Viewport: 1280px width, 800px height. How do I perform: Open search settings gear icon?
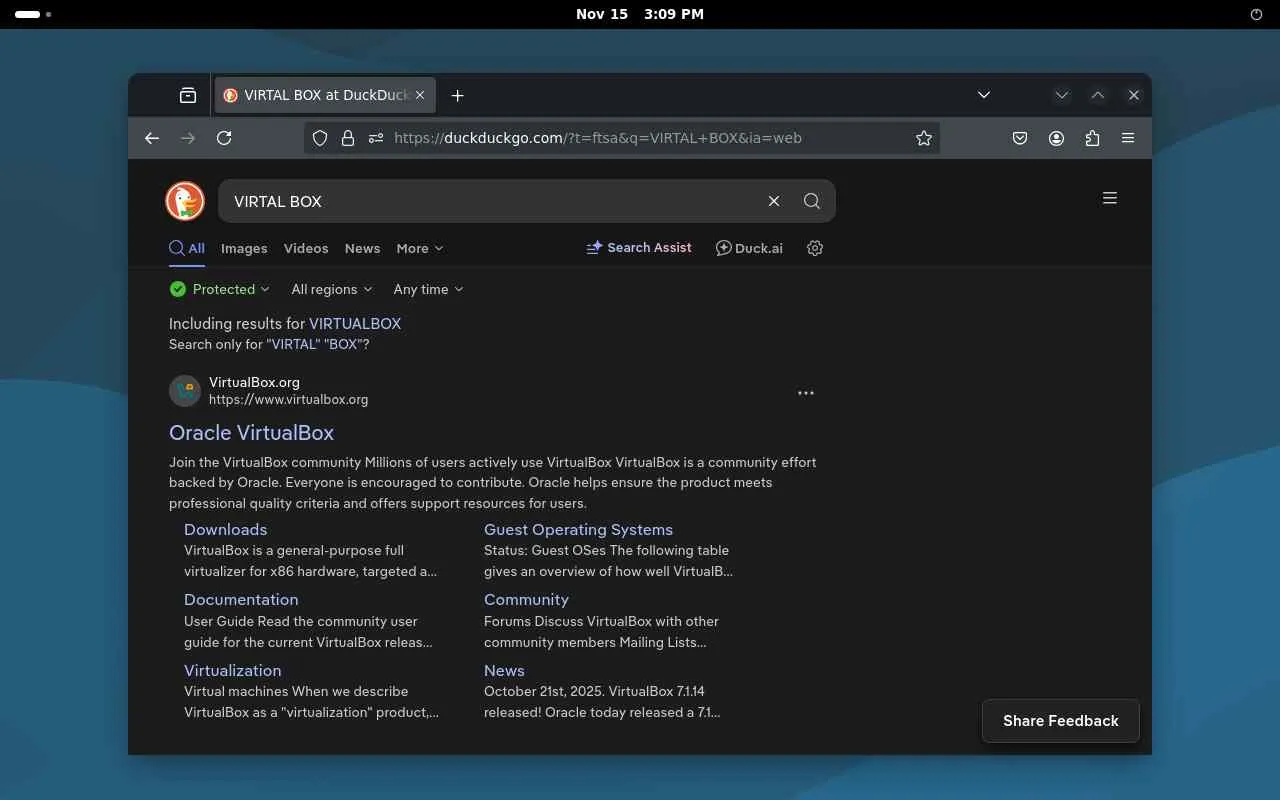(x=815, y=248)
